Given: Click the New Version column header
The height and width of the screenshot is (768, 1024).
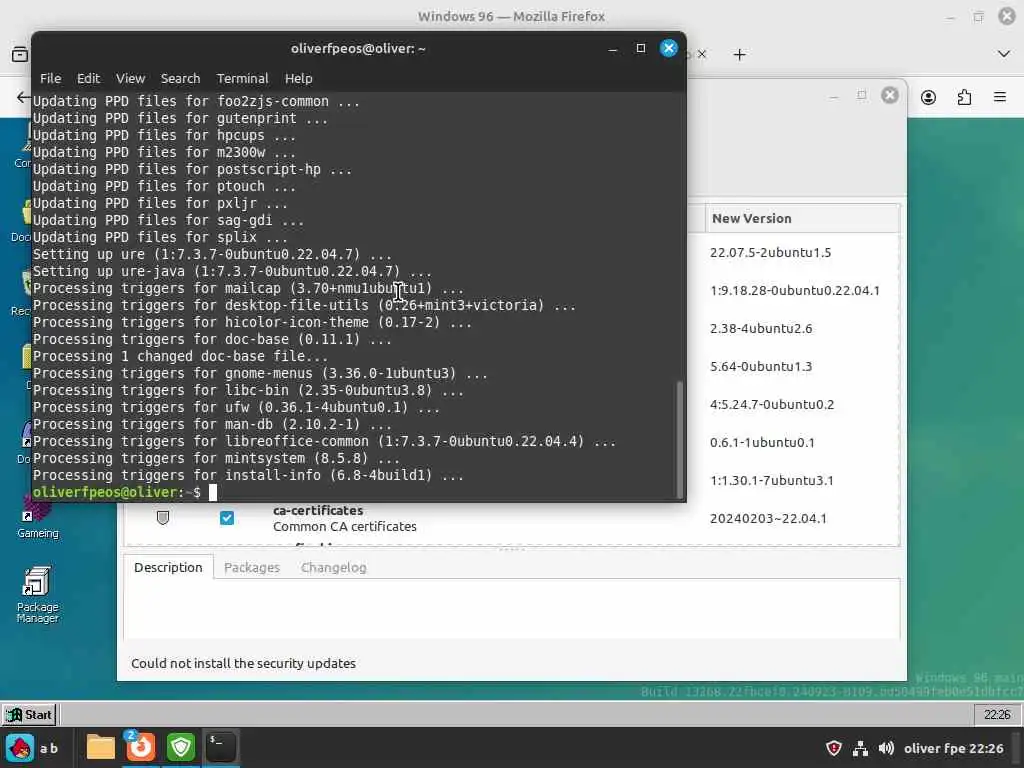Looking at the screenshot, I should point(802,219).
